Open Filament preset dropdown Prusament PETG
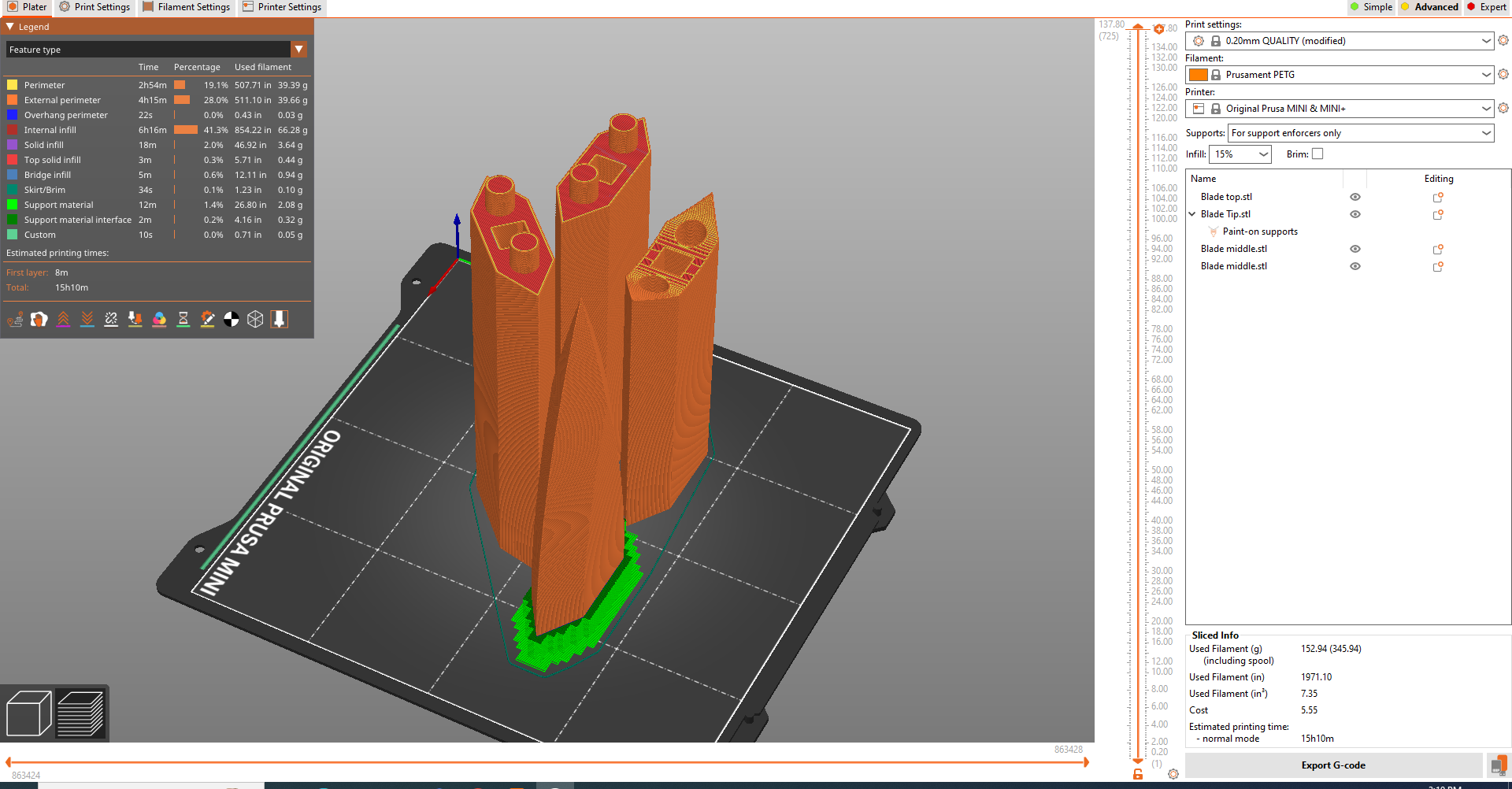Viewport: 1512px width, 789px height. tap(1340, 74)
